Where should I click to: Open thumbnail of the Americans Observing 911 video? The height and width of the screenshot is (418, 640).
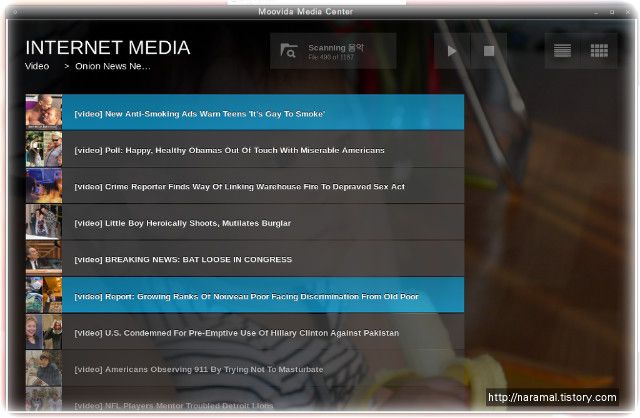click(44, 369)
